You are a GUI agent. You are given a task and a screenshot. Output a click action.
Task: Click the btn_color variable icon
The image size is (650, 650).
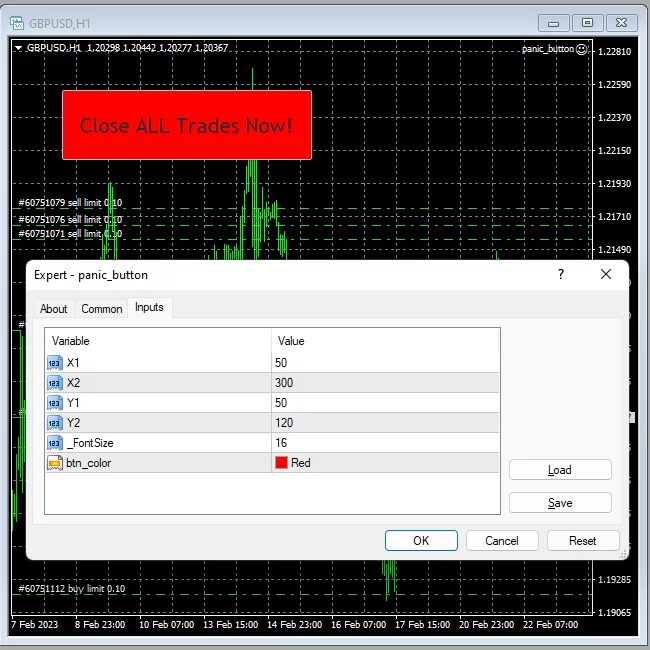pos(55,463)
